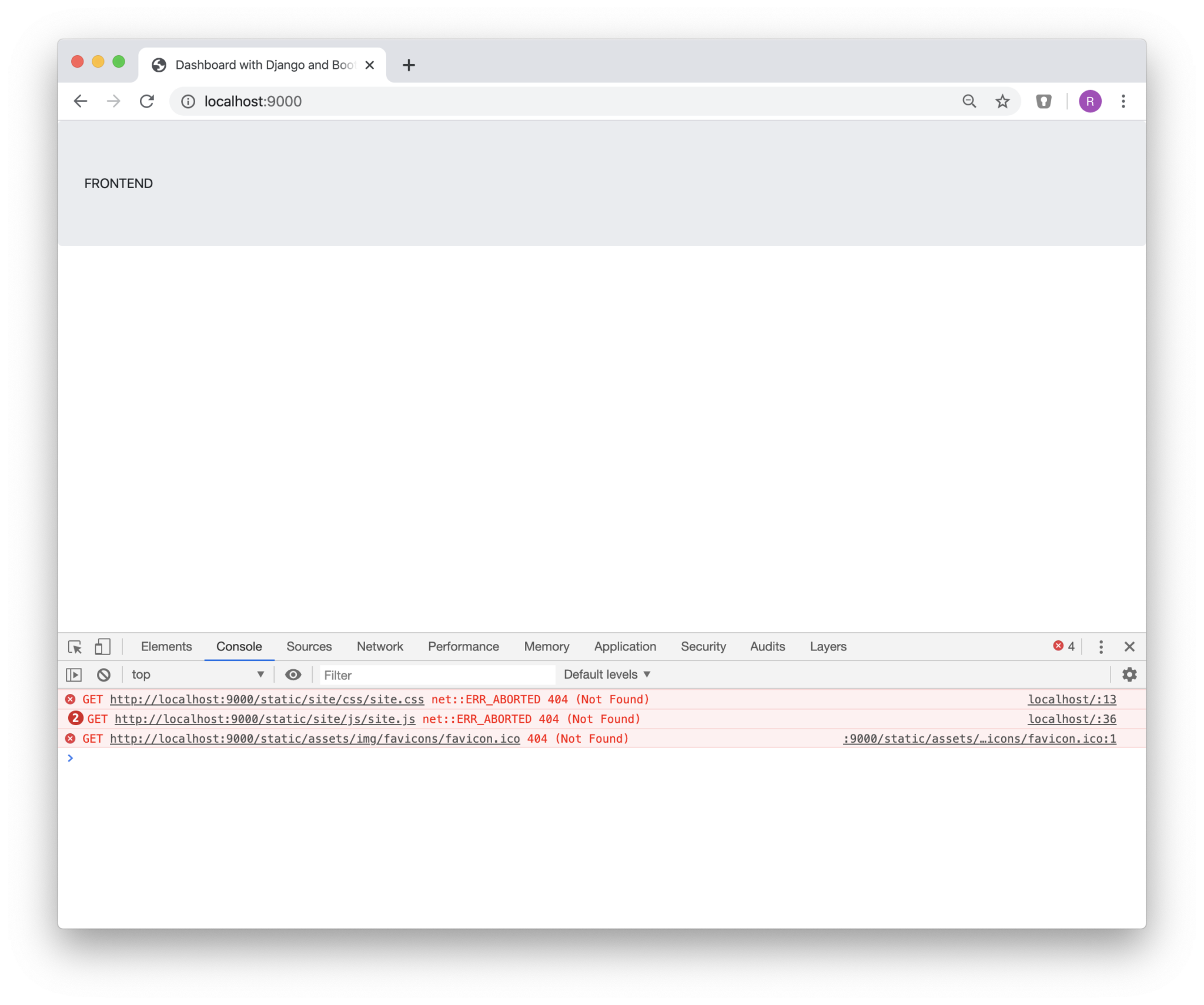Click the error count badge showing 4

click(1063, 646)
